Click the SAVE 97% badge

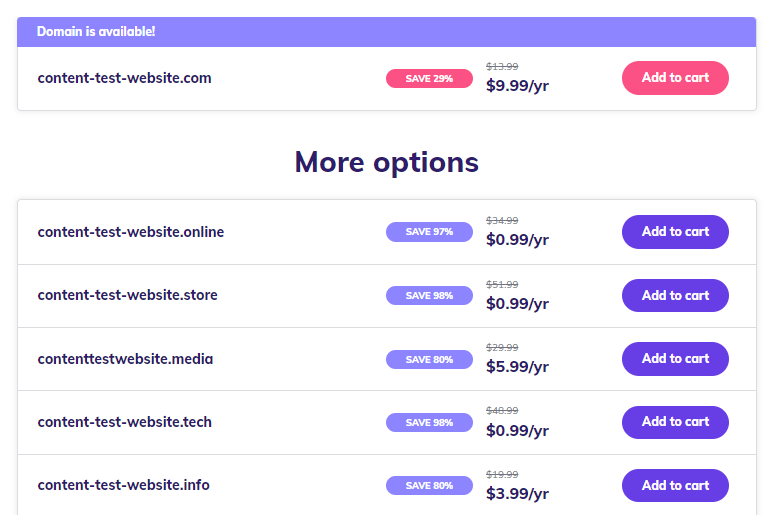(x=429, y=232)
